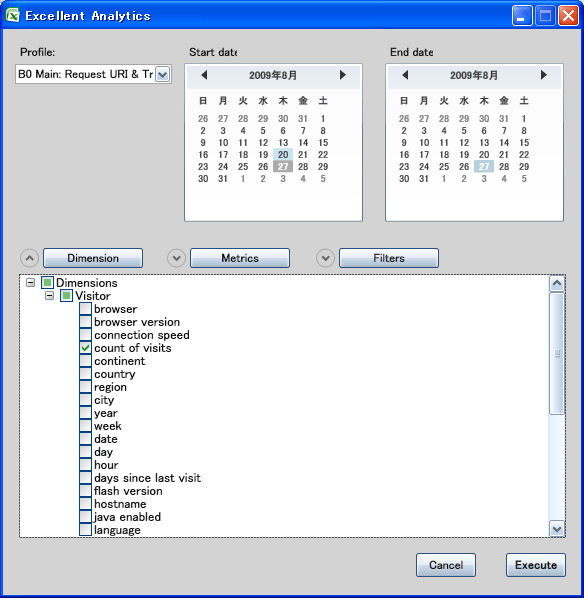The width and height of the screenshot is (584, 598).
Task: Click the round arrow icon beside Filters
Action: click(x=325, y=258)
